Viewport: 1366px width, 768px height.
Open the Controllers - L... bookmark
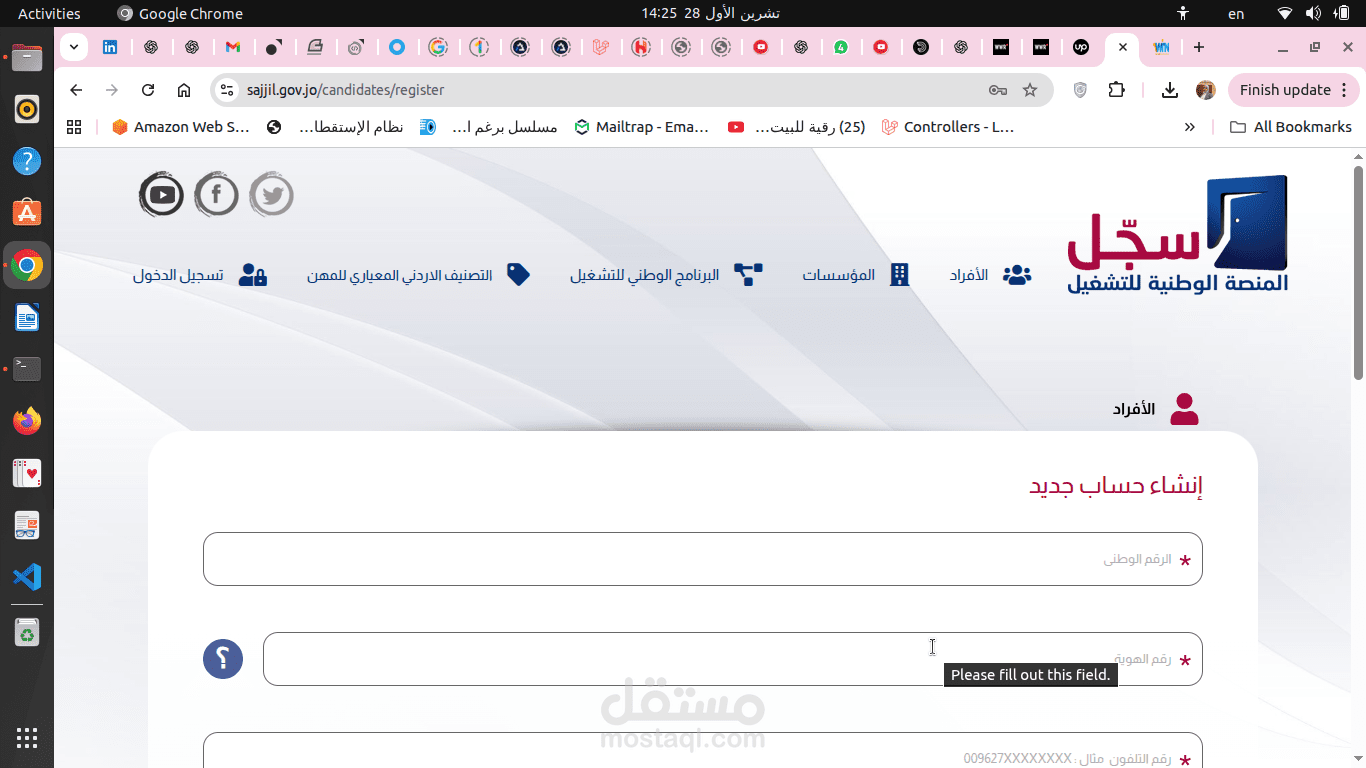pos(948,127)
